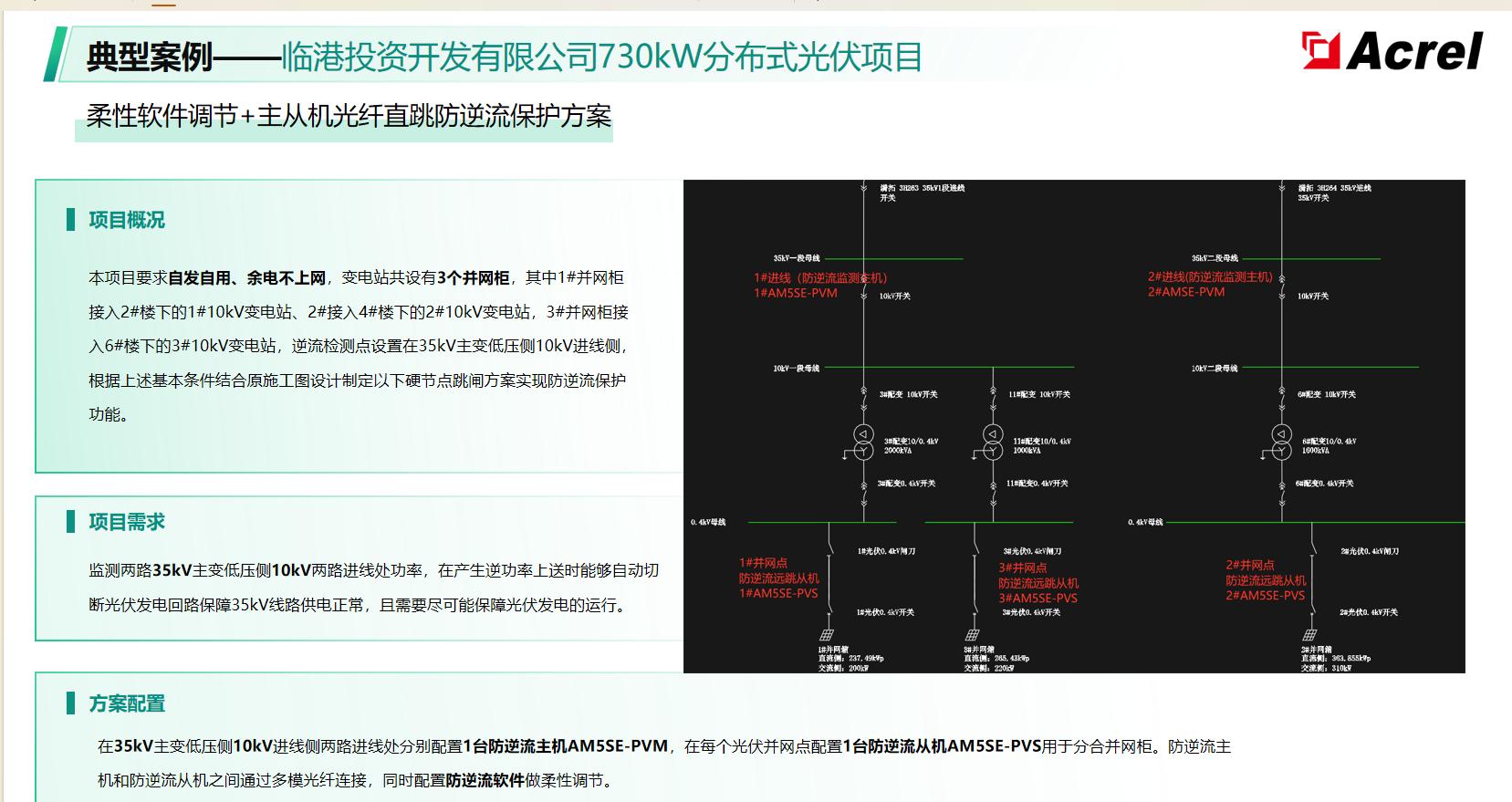This screenshot has width=1512, height=802.
Task: Click the 35kV二段母线 label
Action: [1215, 258]
